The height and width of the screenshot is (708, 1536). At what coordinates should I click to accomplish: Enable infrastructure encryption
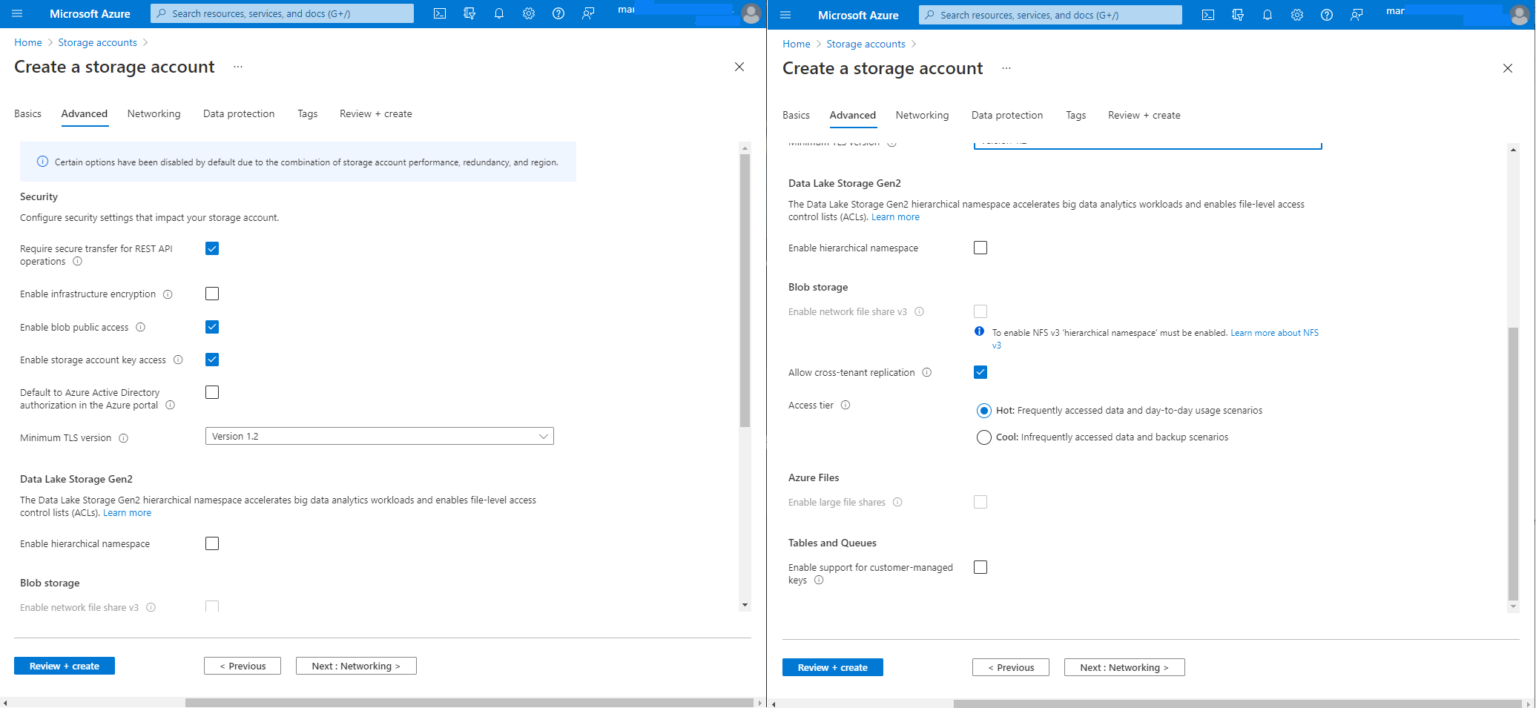pos(211,293)
